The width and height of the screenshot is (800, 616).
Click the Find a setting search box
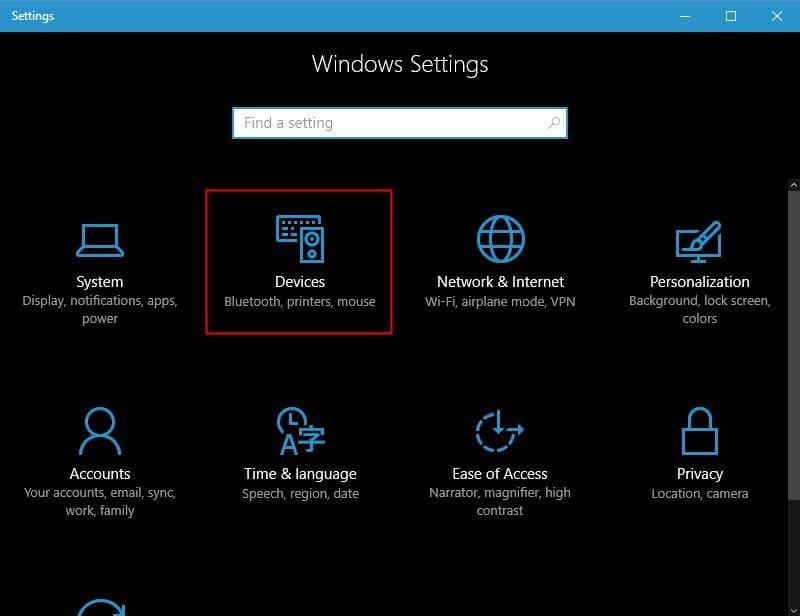point(399,123)
